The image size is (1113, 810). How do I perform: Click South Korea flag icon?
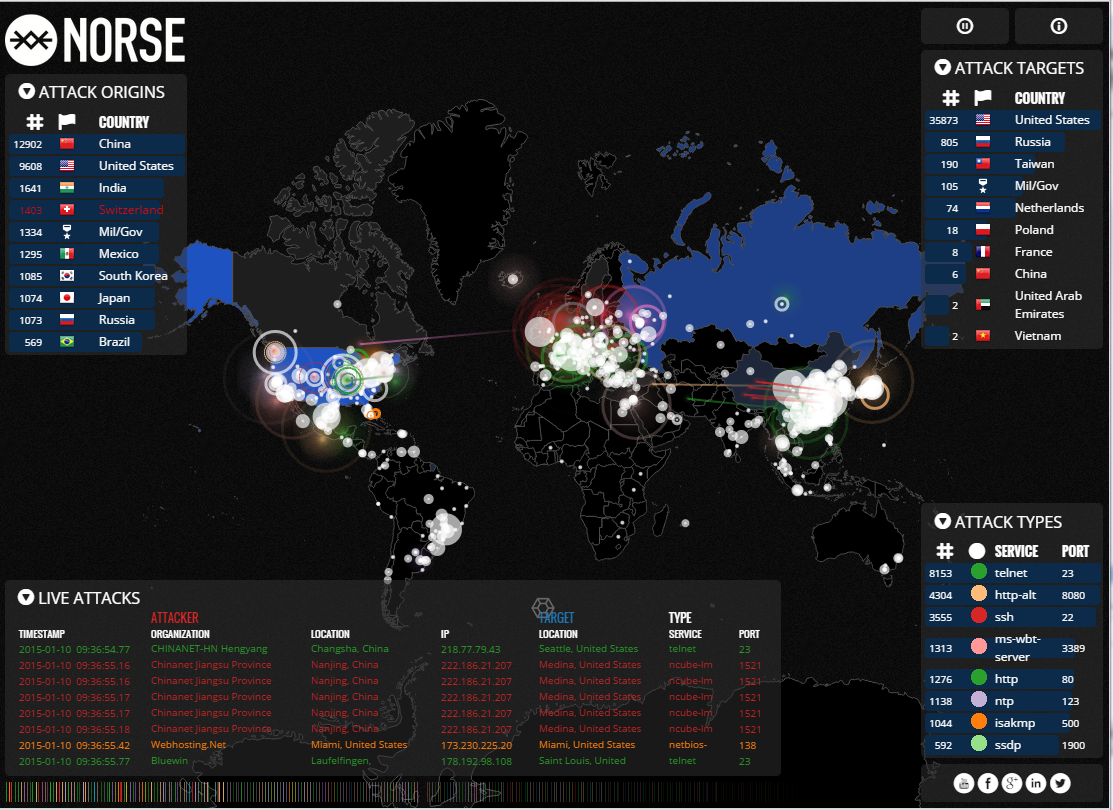pos(67,275)
